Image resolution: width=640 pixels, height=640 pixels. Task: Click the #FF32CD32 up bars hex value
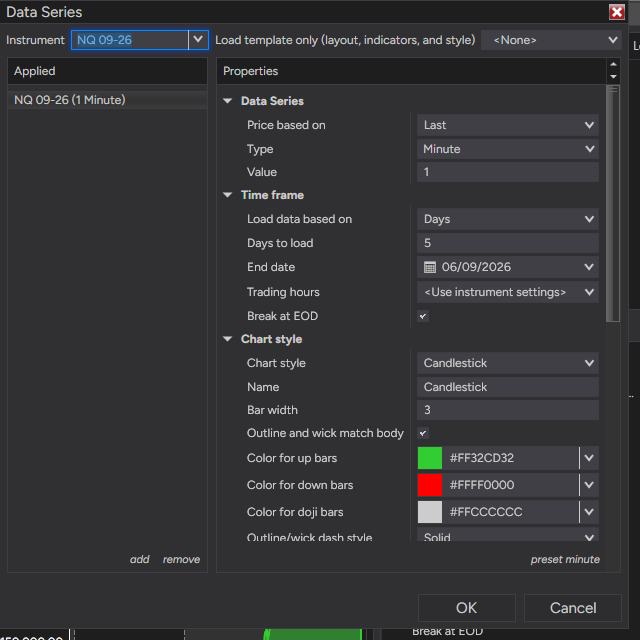coord(481,458)
